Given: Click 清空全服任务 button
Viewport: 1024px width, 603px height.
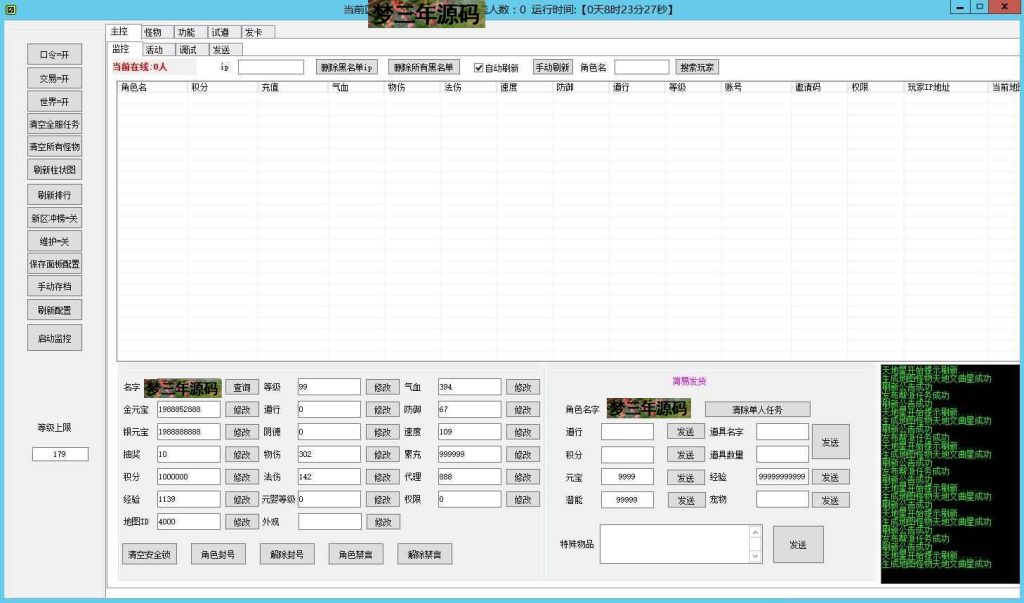Looking at the screenshot, I should point(54,124).
